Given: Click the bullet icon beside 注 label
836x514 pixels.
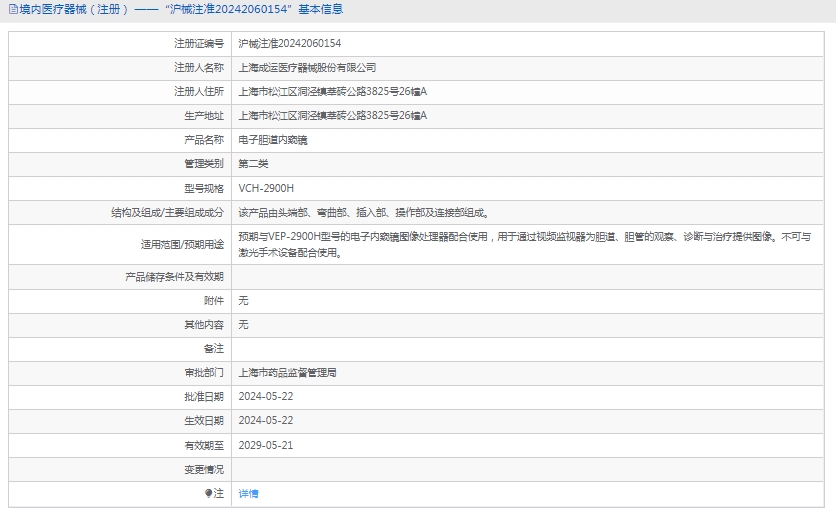Looking at the screenshot, I should [209, 493].
